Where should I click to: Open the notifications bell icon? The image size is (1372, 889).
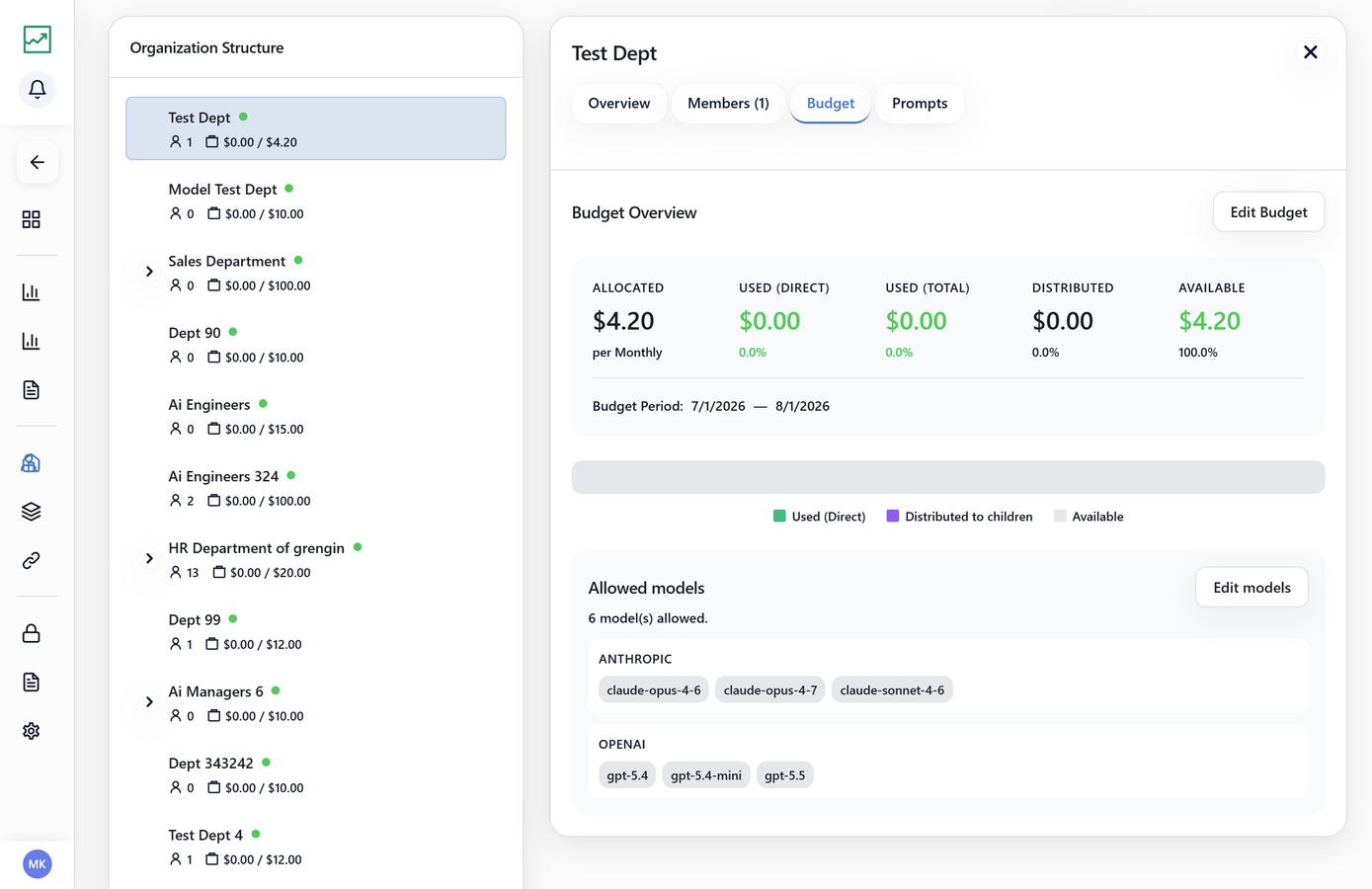[x=38, y=90]
